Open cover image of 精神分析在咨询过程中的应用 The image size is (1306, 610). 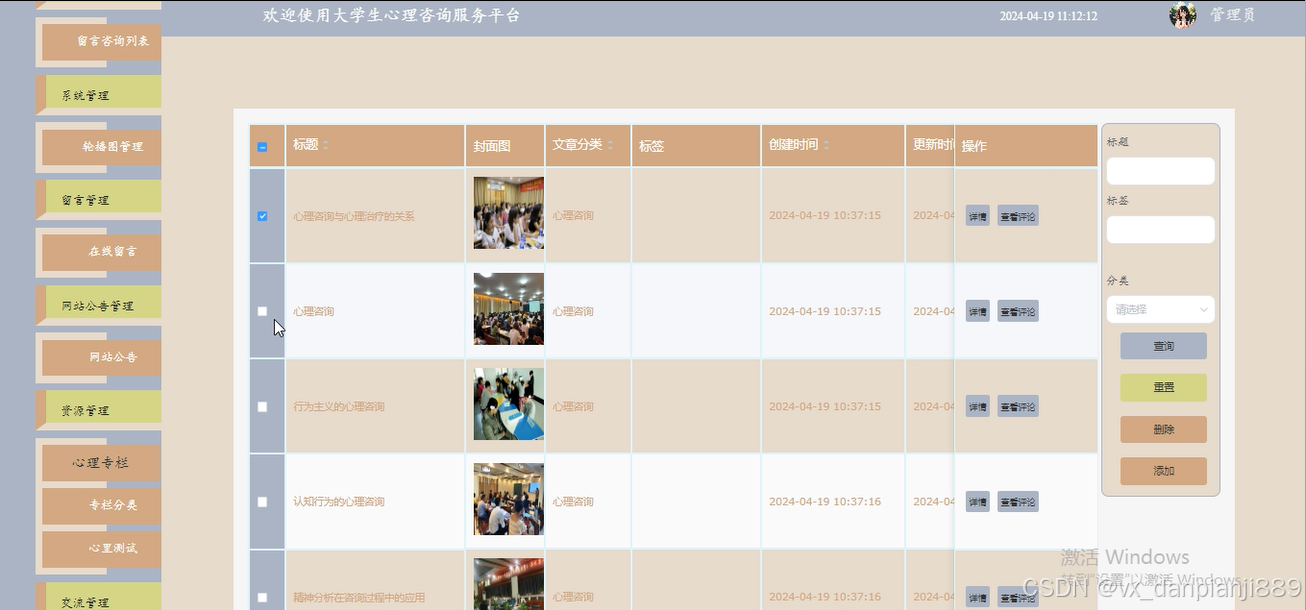tap(509, 584)
